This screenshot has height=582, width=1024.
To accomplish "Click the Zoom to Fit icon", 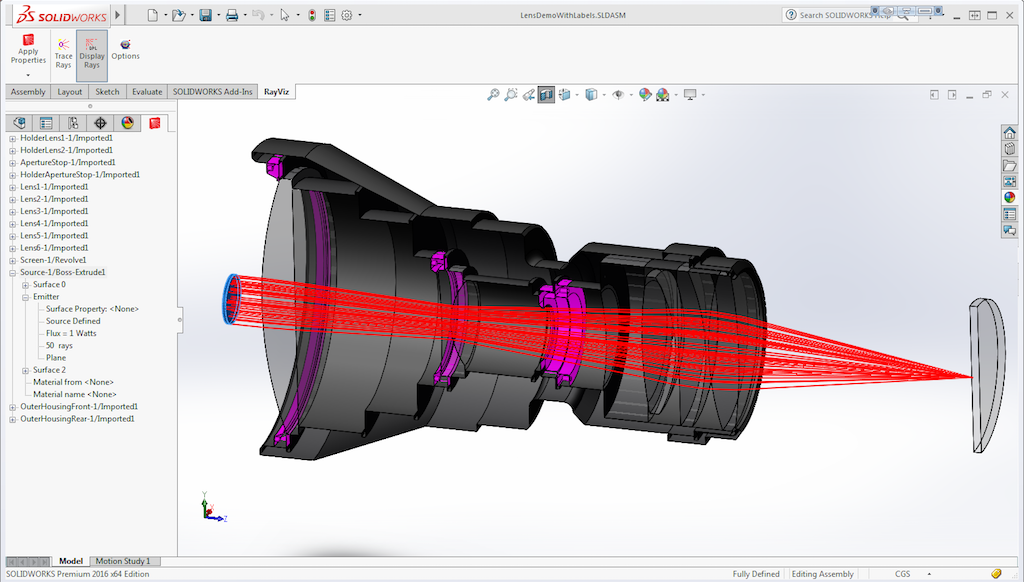I will click(493, 95).
